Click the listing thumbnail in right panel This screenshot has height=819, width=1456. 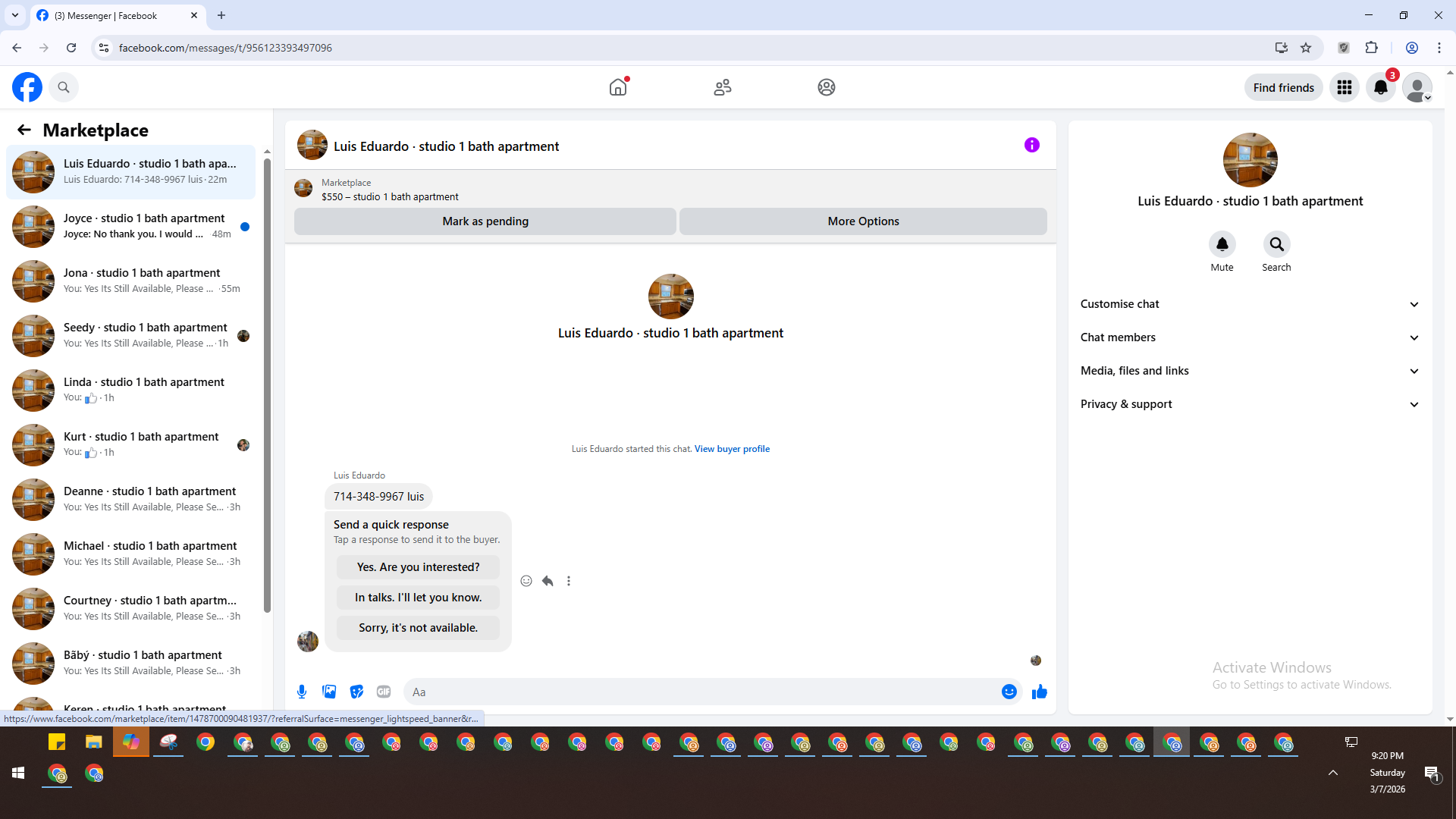point(1250,160)
